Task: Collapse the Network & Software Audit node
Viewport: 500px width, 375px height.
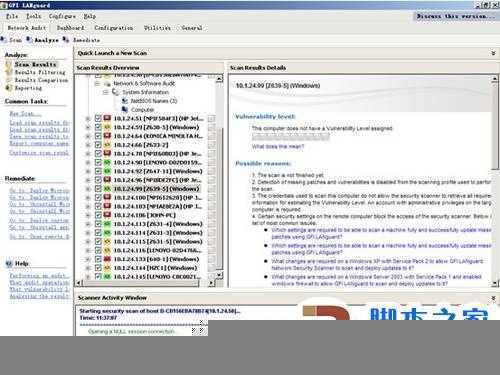Action: point(97,83)
